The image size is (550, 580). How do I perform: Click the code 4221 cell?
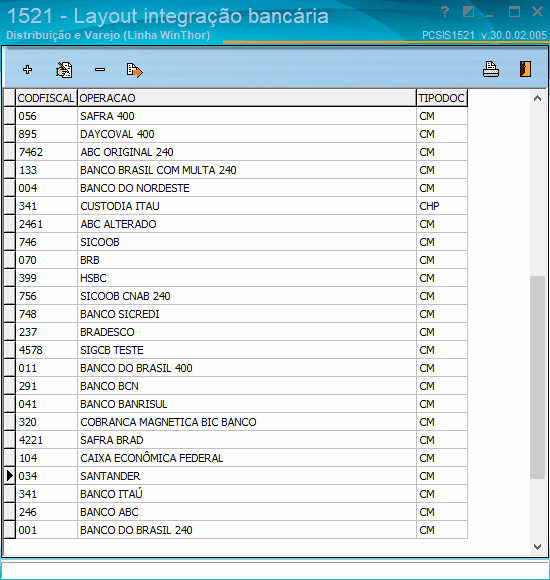tap(46, 440)
